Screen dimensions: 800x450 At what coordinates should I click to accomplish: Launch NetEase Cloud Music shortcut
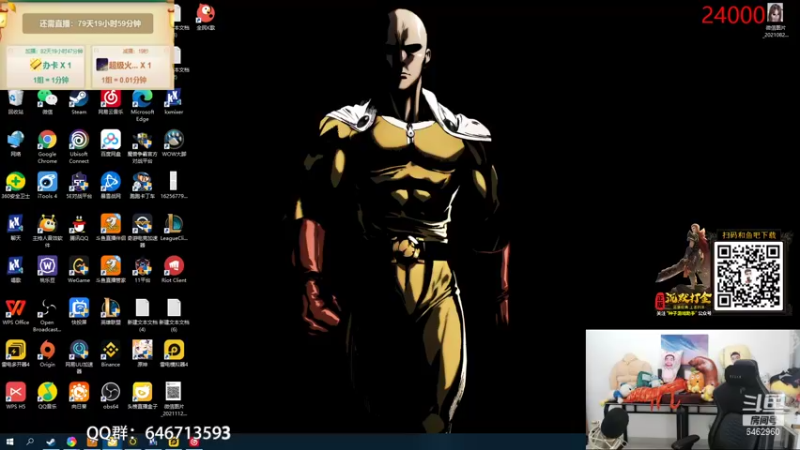coord(111,102)
